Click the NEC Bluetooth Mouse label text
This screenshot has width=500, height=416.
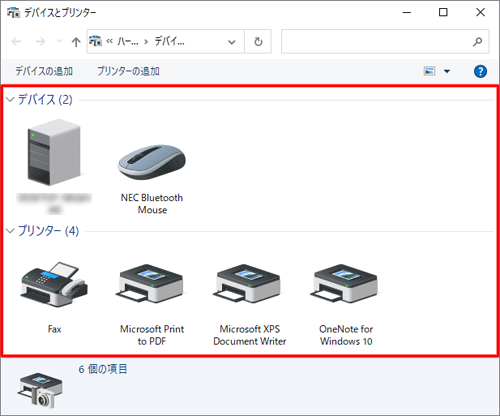[152, 204]
